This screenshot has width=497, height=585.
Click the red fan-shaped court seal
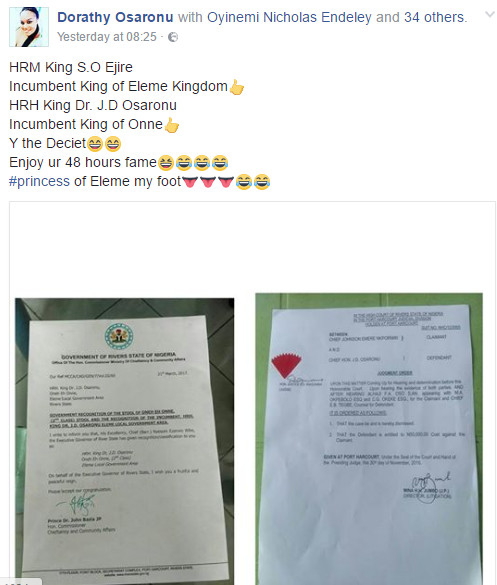[286, 366]
